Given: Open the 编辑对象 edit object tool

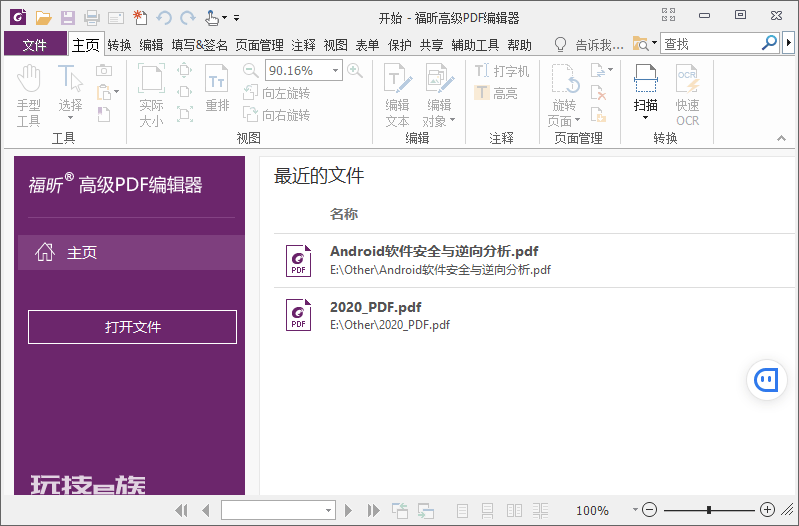Looking at the screenshot, I should click(439, 95).
